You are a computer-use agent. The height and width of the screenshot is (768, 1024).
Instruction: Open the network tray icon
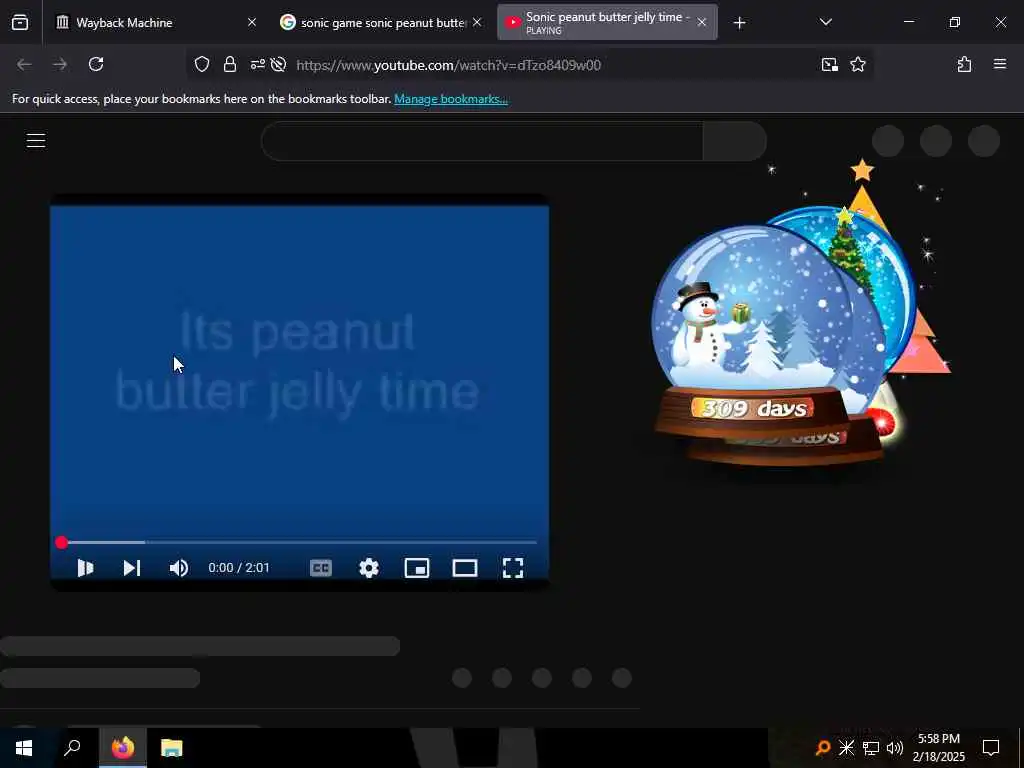click(x=871, y=748)
